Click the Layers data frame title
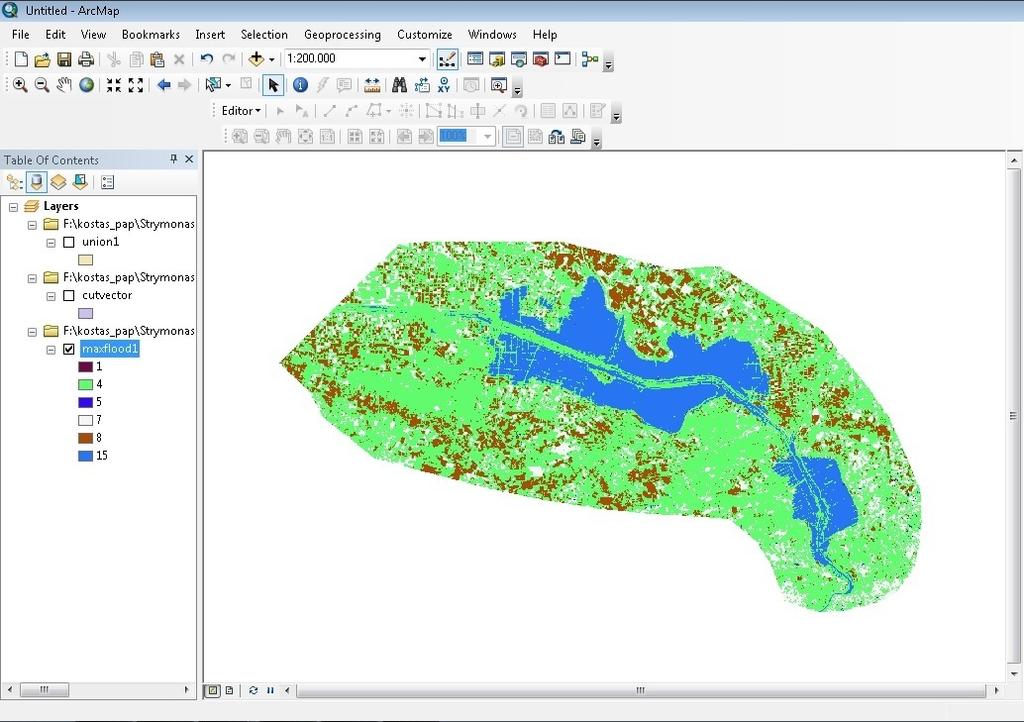 (61, 206)
